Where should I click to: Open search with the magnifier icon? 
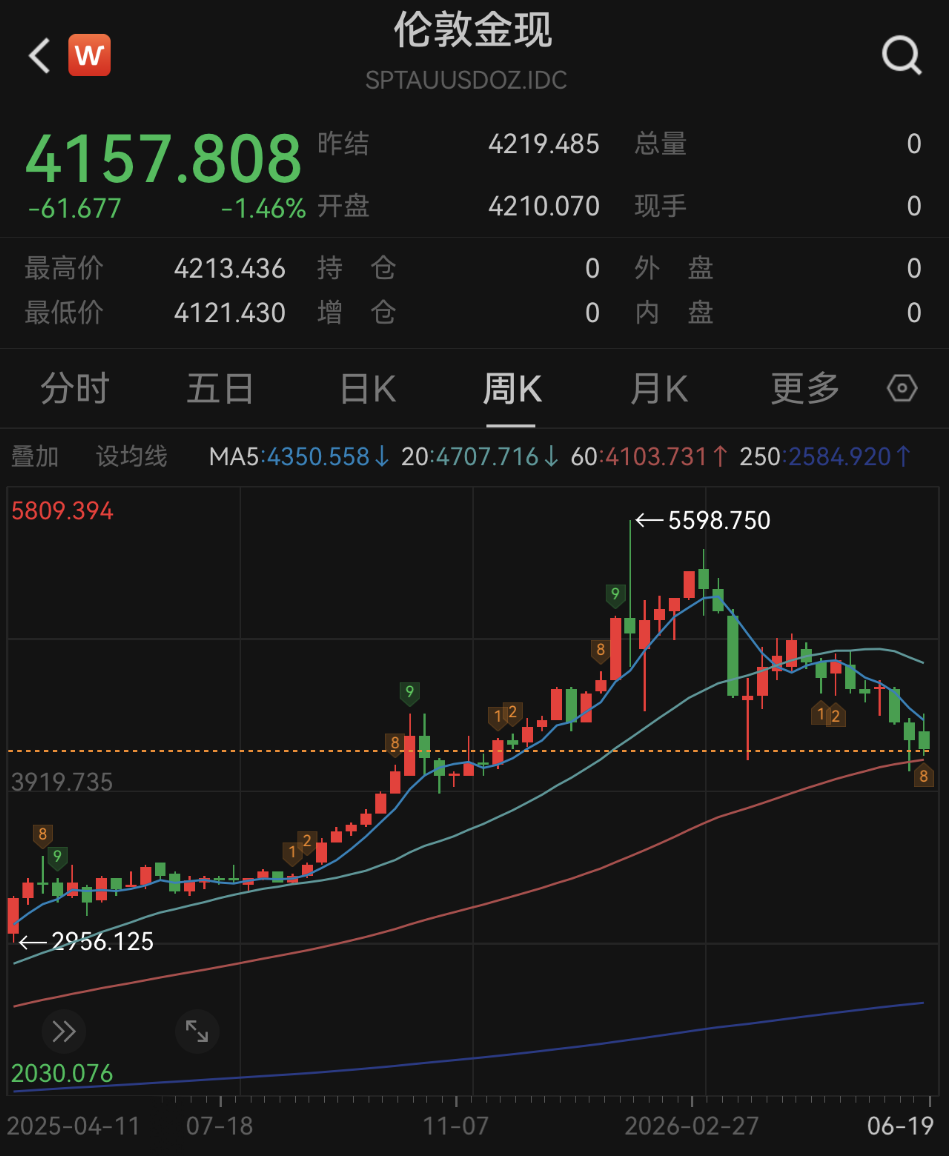pos(901,55)
